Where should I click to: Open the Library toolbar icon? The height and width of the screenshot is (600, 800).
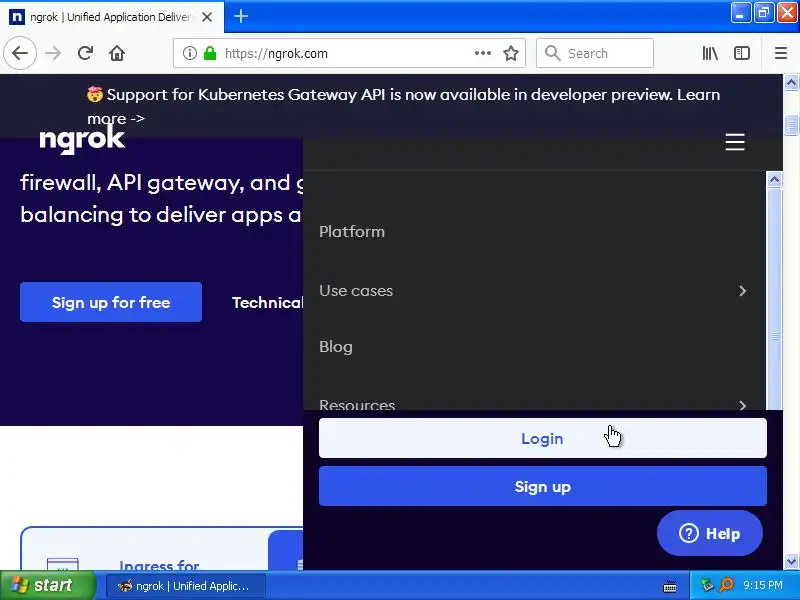coord(710,53)
